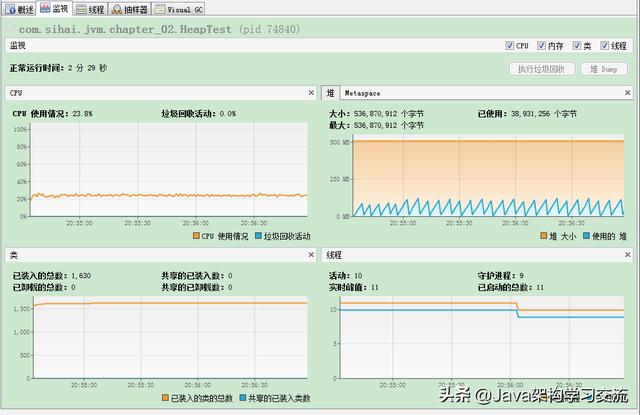Click the 垃圾回收活动 legend swatch
Viewport: 640px width, 415px height.
click(x=258, y=236)
